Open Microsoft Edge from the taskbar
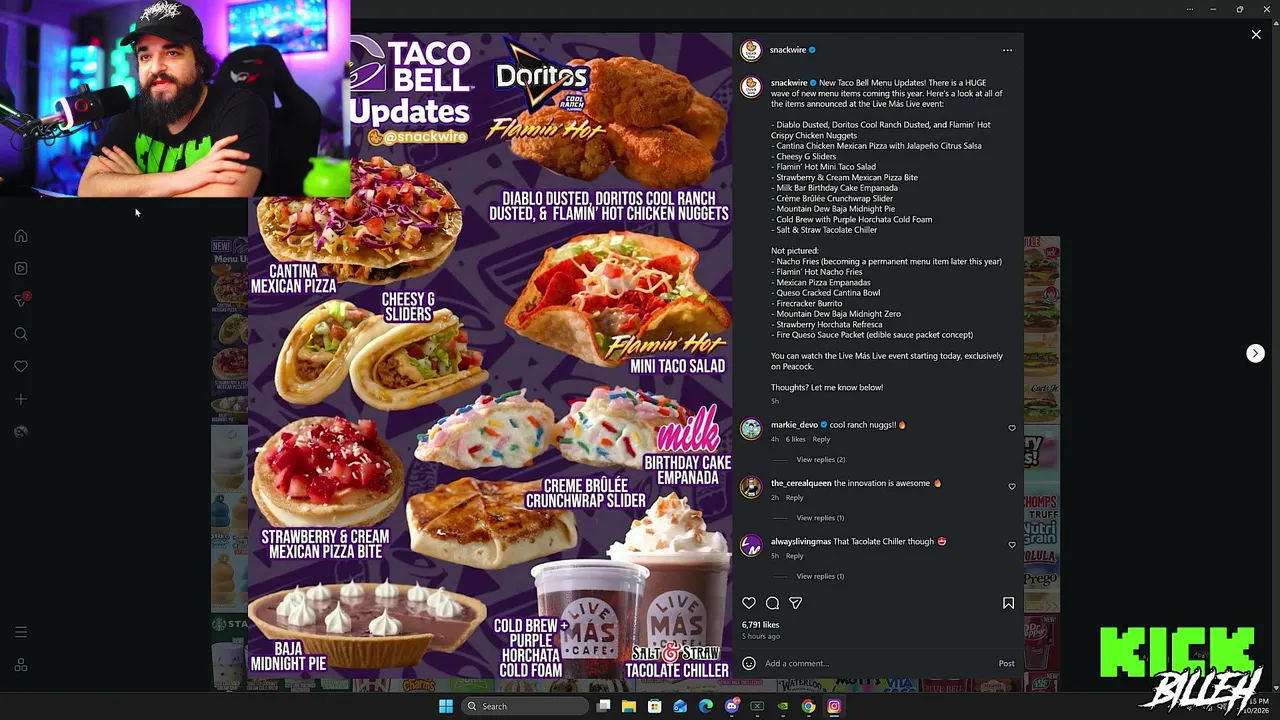 click(706, 706)
